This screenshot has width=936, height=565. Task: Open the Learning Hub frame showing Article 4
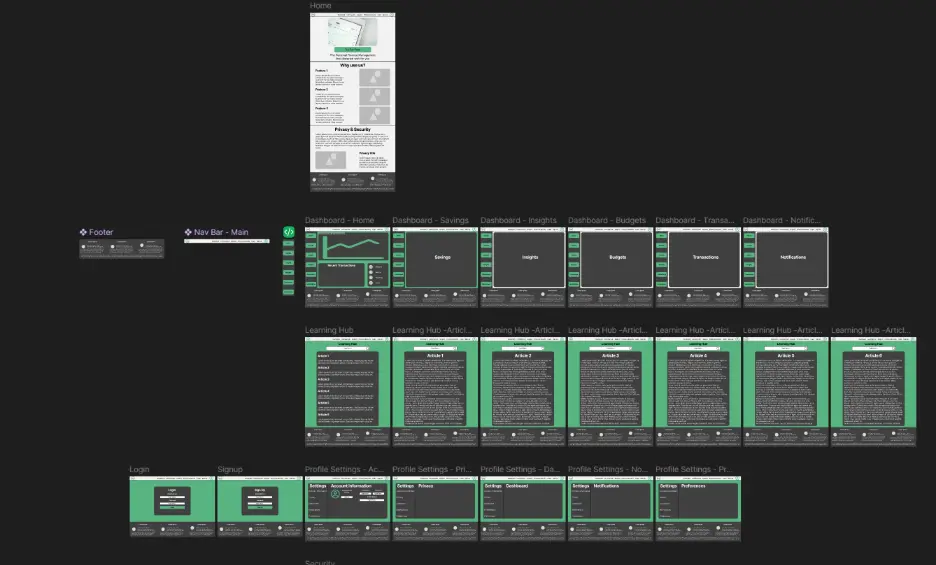tap(698, 391)
